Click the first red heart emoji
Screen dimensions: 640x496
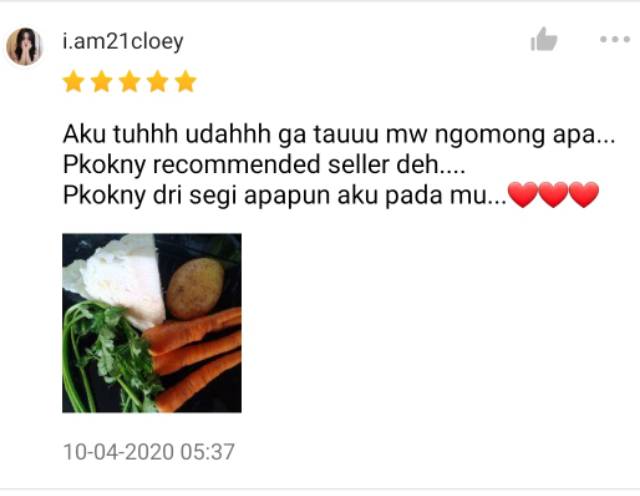click(x=523, y=195)
